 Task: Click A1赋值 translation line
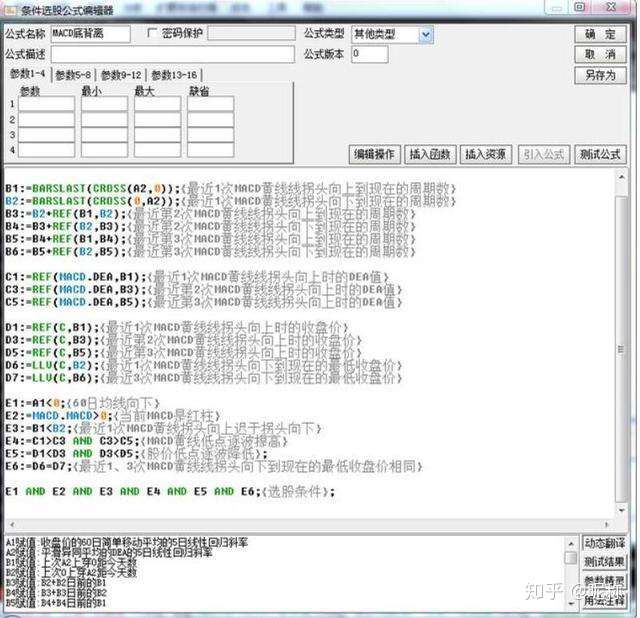point(127,542)
